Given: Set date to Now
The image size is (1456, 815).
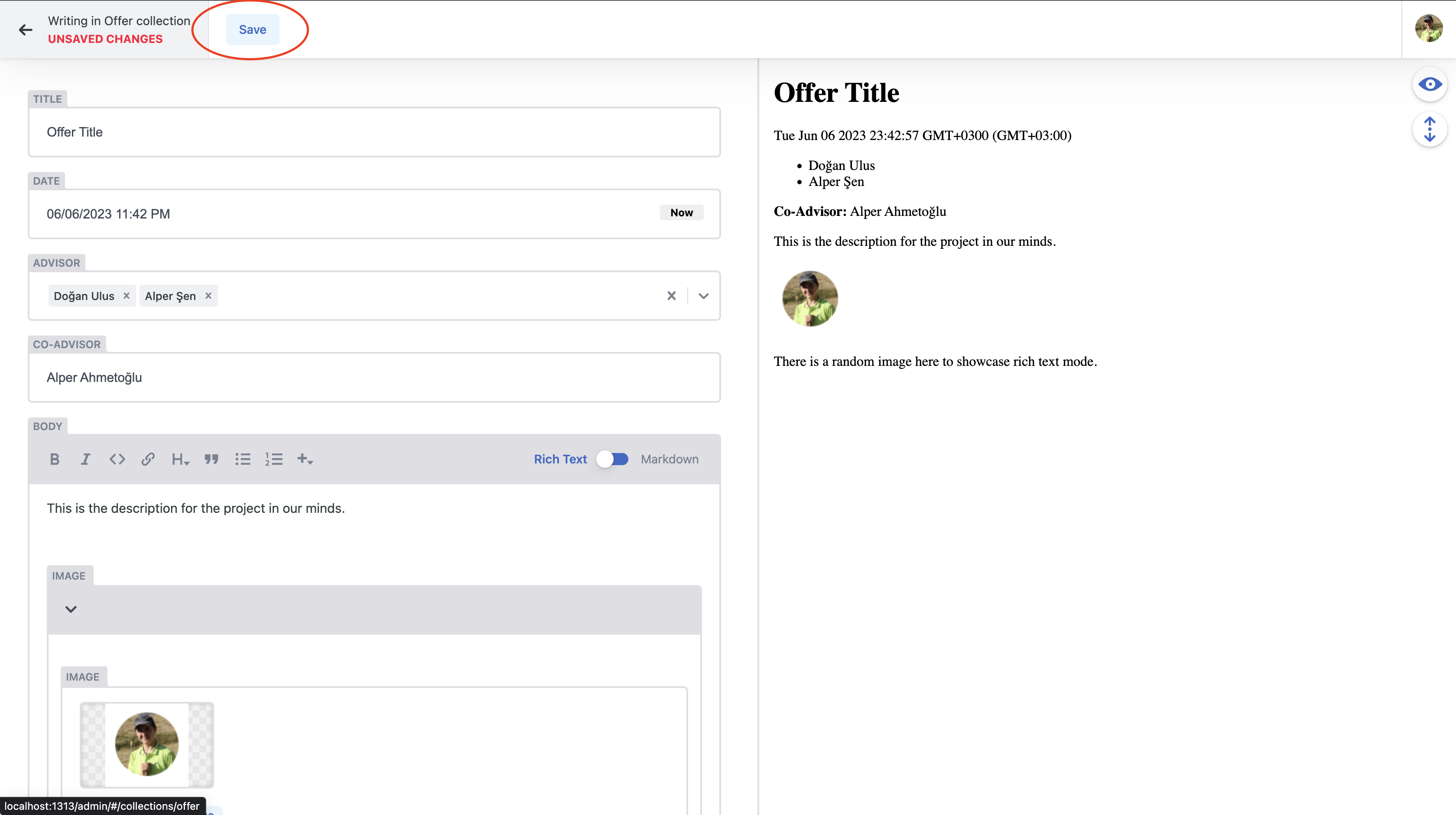Looking at the screenshot, I should (681, 213).
